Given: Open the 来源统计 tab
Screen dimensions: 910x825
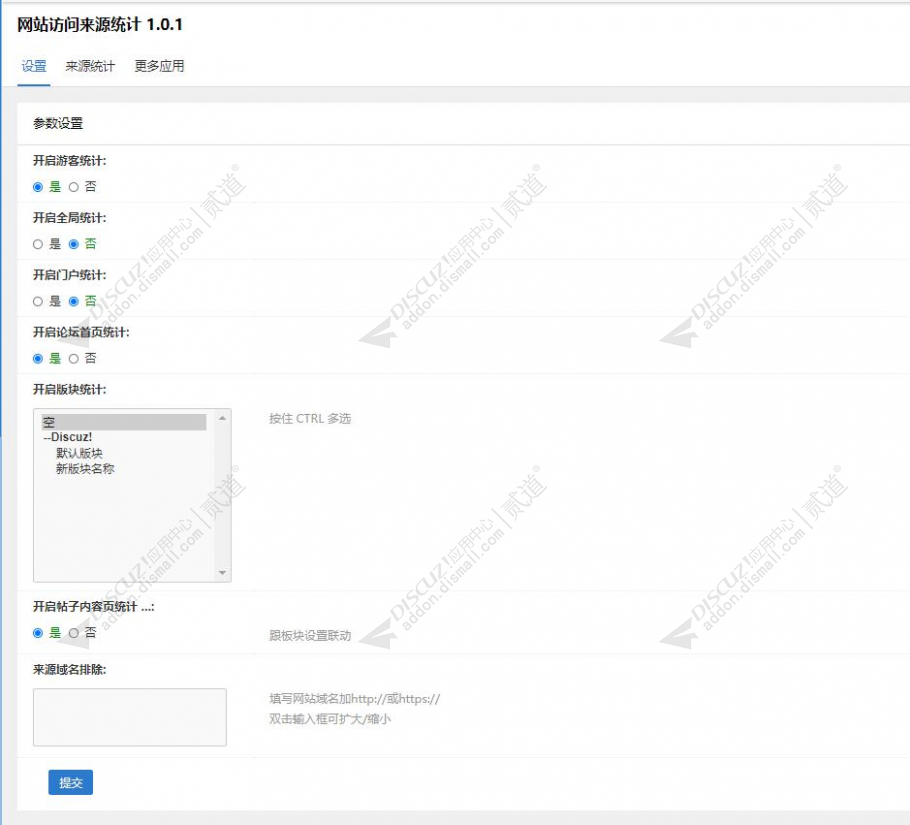Looking at the screenshot, I should 90,66.
